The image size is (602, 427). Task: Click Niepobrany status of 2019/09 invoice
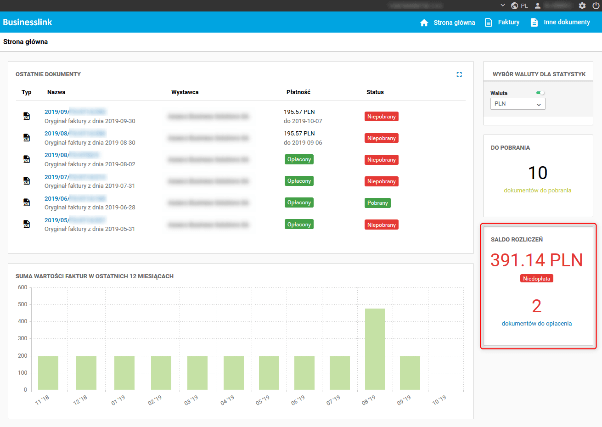click(x=381, y=116)
